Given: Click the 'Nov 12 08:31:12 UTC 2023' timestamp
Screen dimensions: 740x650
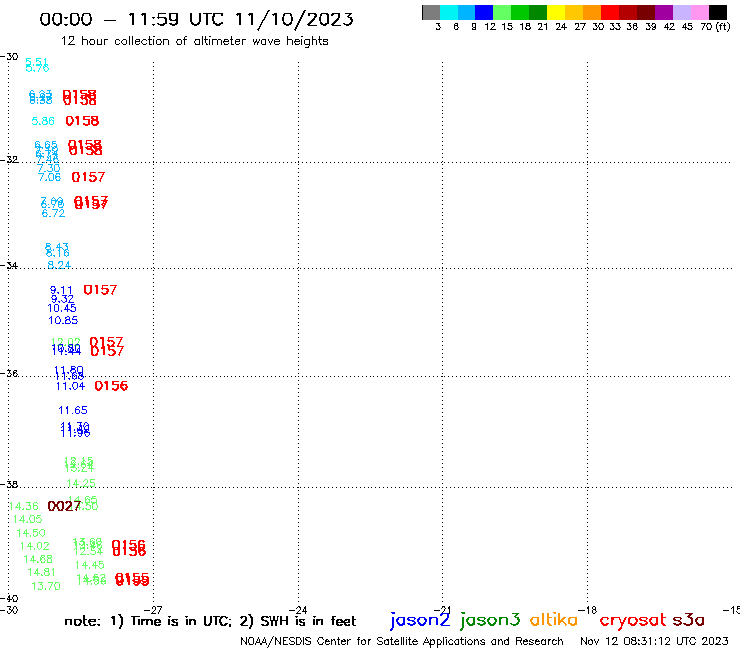Looking at the screenshot, I should (x=654, y=641).
